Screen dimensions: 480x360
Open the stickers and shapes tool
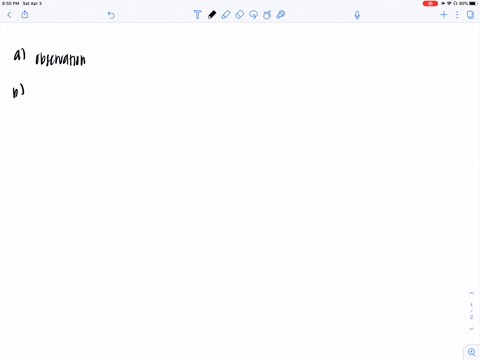(267, 15)
